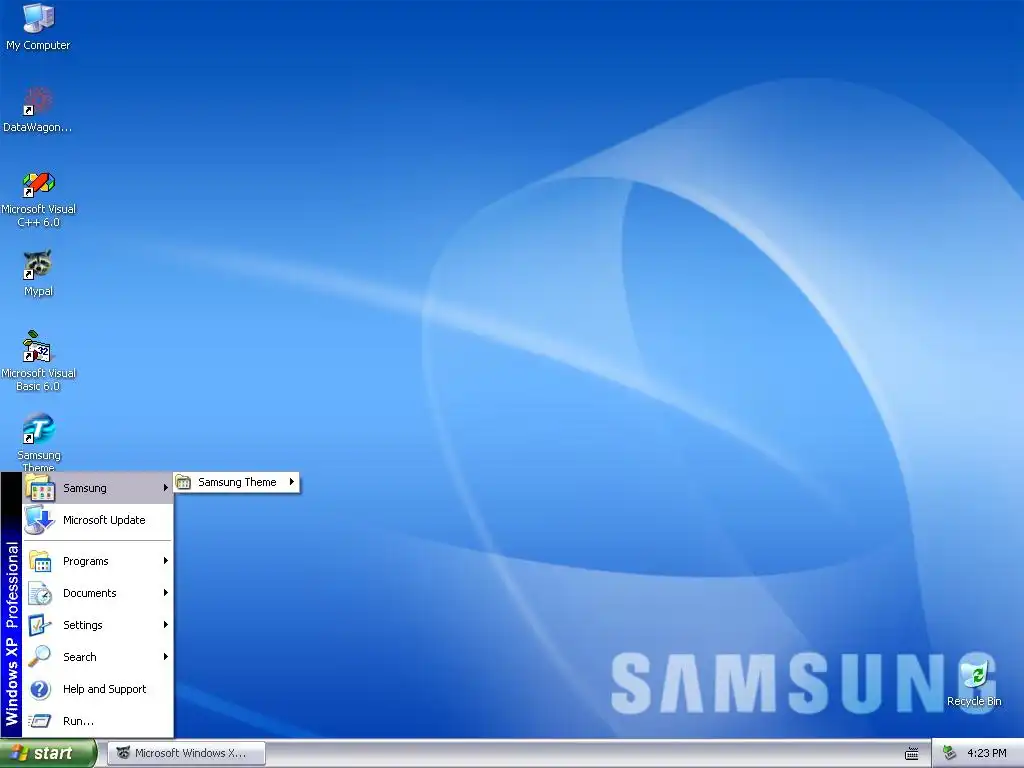Expand the arrow next to Samsung
Image resolution: width=1024 pixels, height=768 pixels.
click(x=166, y=488)
